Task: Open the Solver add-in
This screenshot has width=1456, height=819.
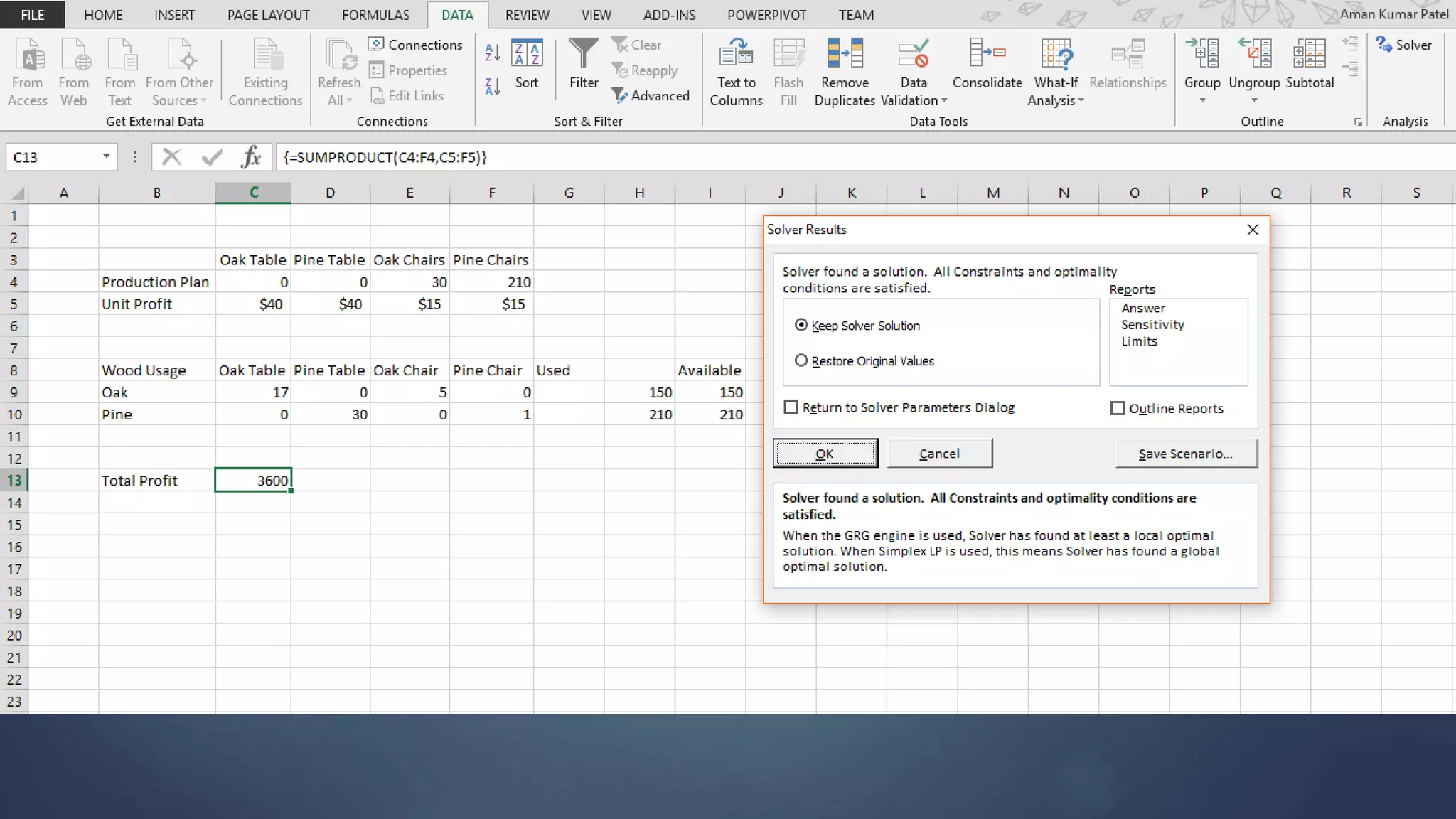Action: pyautogui.click(x=1404, y=45)
